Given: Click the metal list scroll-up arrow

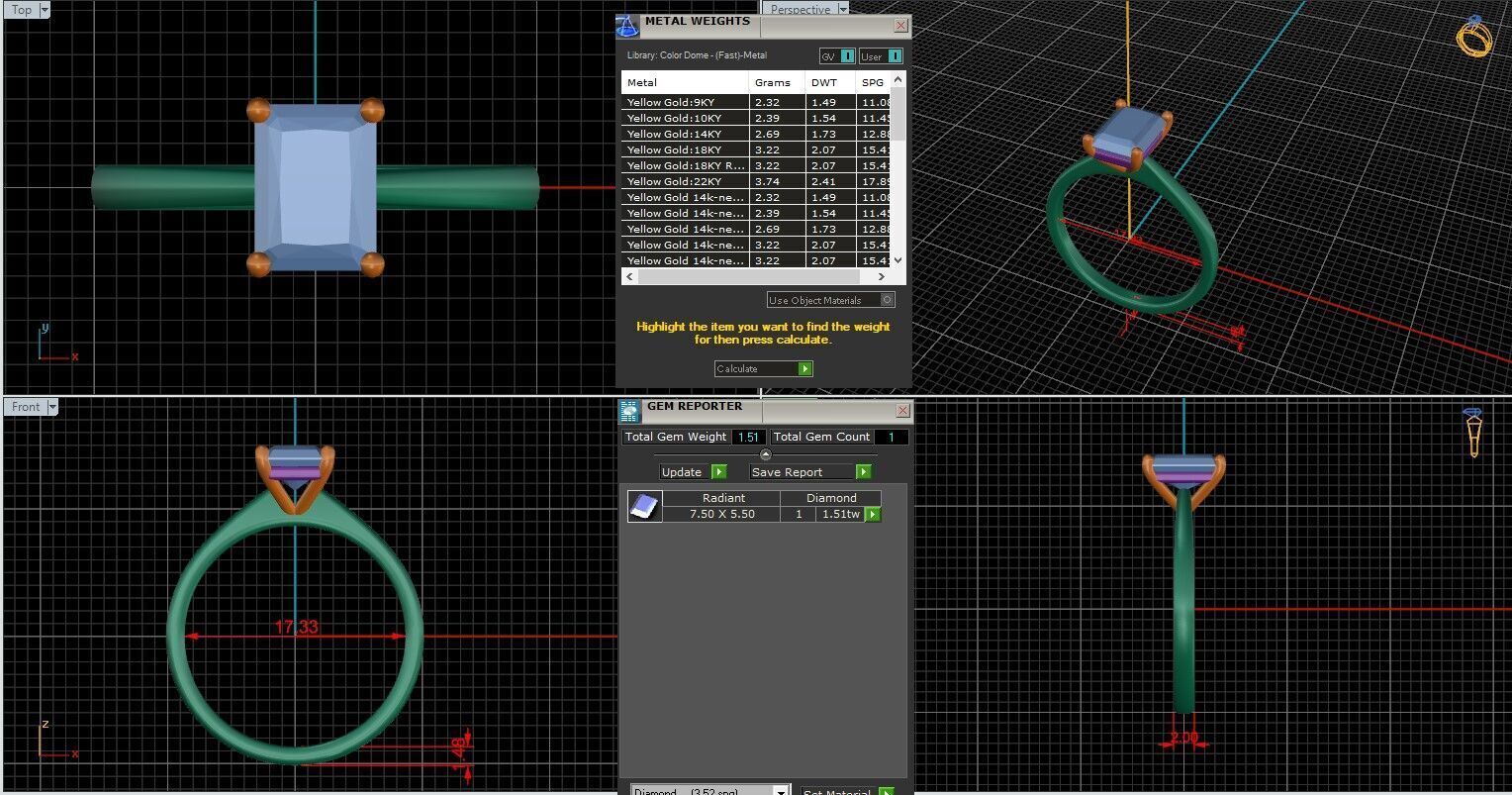Looking at the screenshot, I should (898, 79).
